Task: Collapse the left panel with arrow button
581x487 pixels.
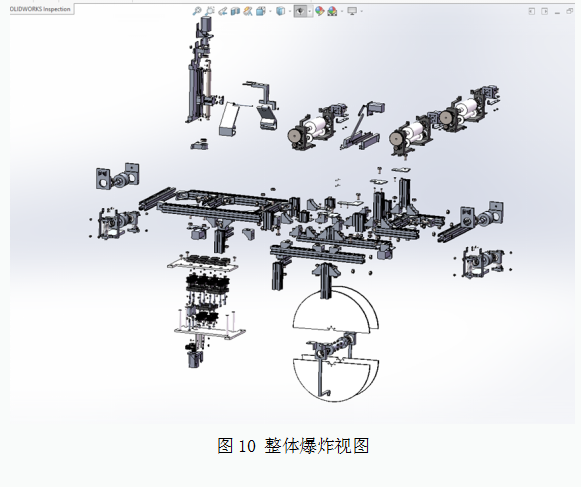Action: click(532, 11)
